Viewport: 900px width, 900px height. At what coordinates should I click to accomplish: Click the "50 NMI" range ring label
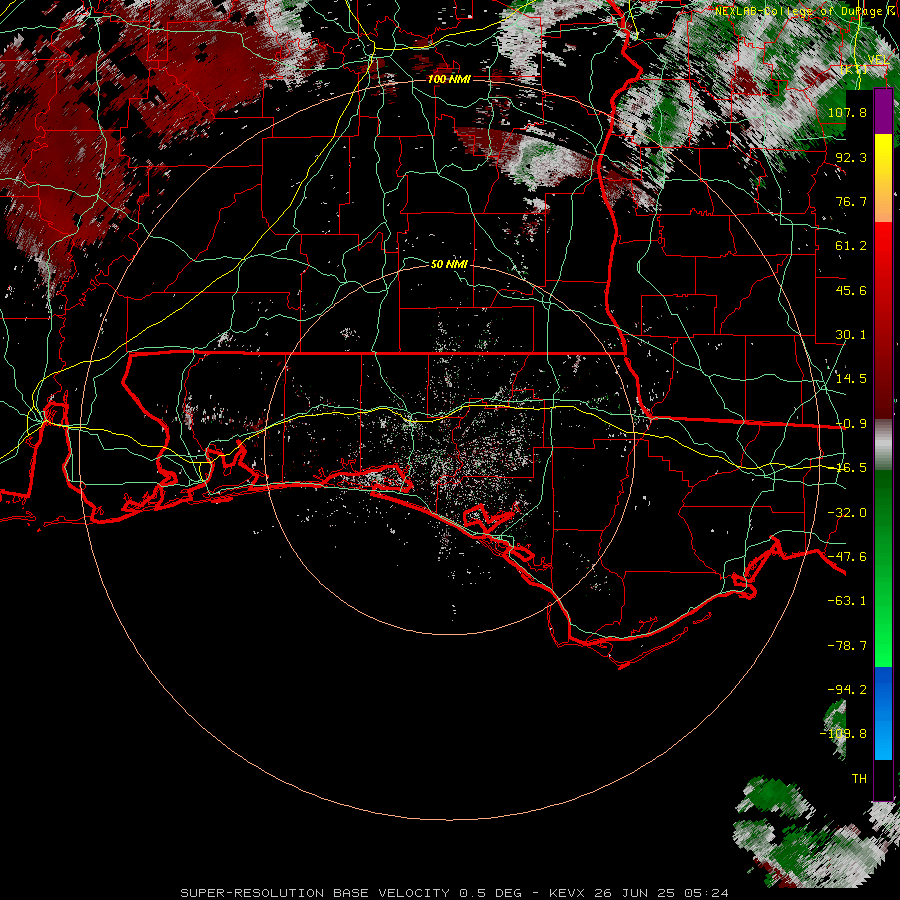[449, 264]
